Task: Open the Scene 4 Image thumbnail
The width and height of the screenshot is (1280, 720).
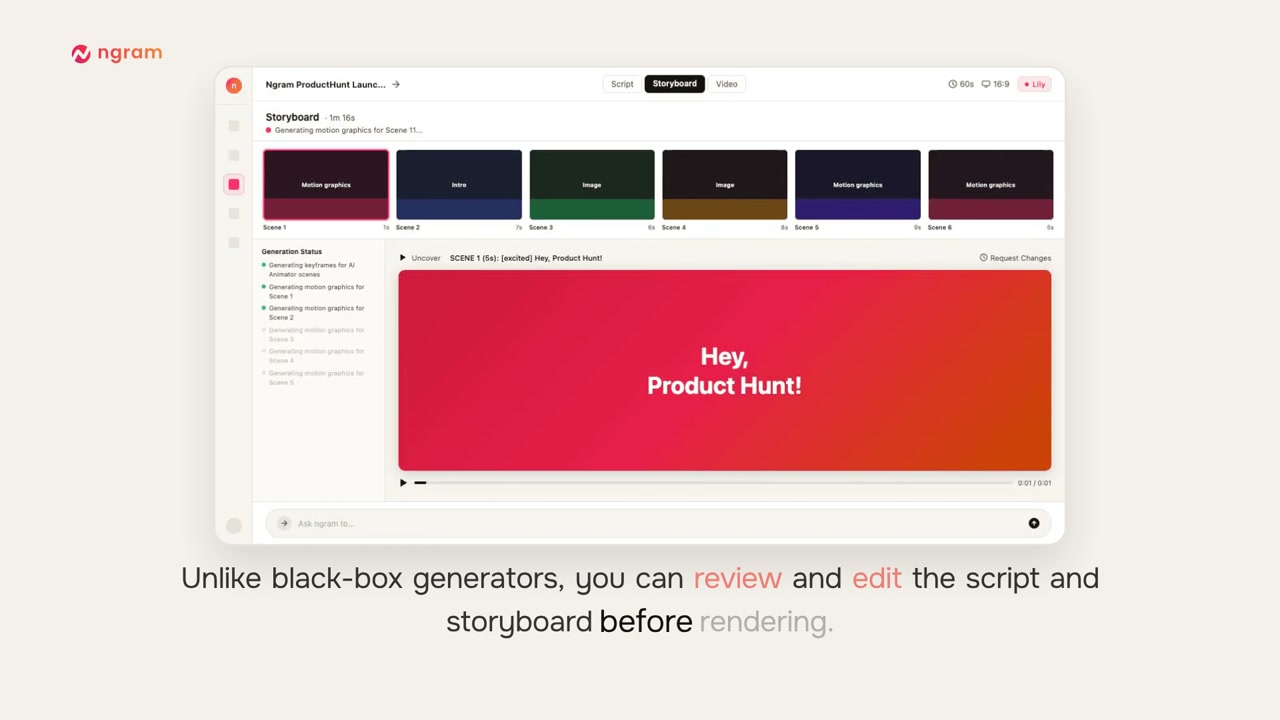Action: (725, 185)
